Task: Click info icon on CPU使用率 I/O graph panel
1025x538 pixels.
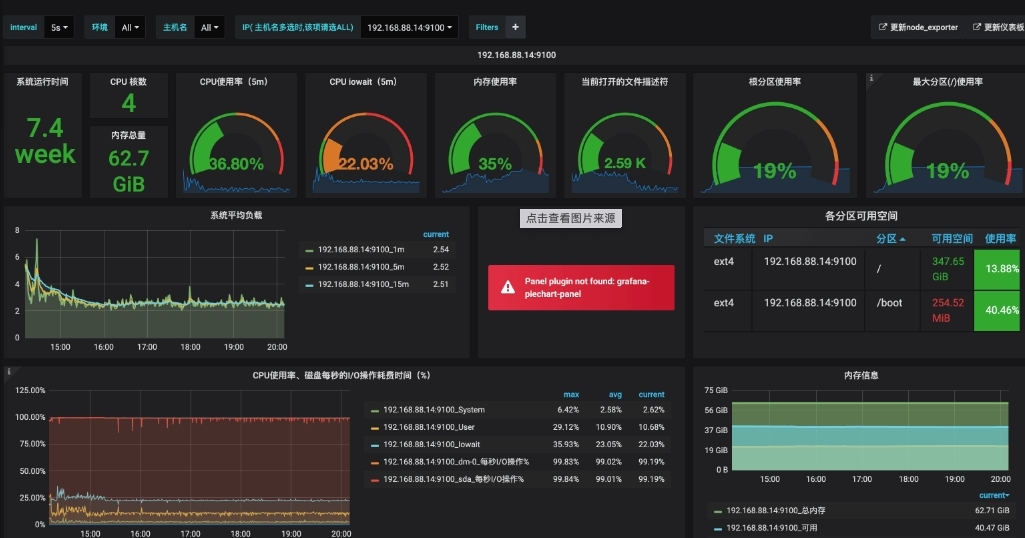Action: [9, 372]
